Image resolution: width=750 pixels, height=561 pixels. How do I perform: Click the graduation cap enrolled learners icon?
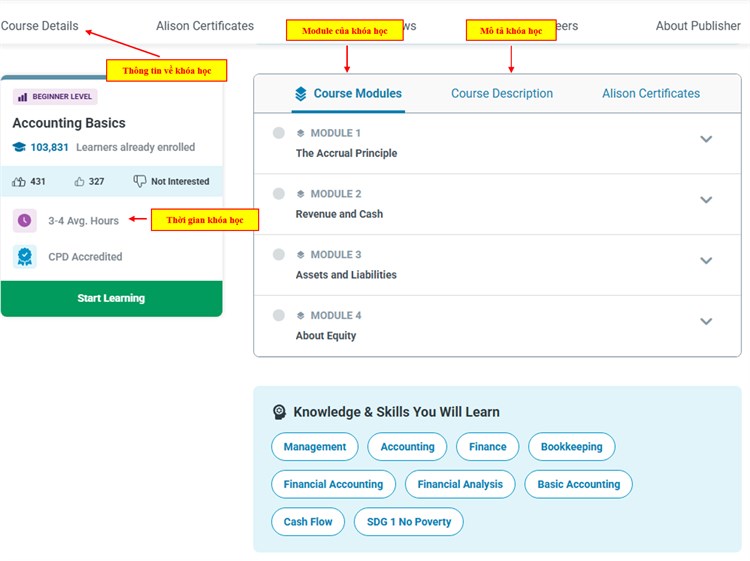pyautogui.click(x=19, y=147)
